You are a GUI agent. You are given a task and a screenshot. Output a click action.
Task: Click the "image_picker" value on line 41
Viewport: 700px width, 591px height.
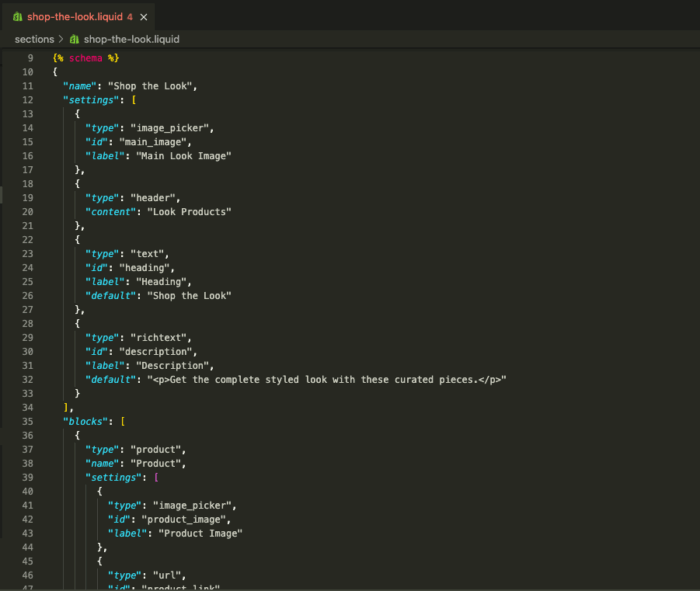(x=192, y=505)
